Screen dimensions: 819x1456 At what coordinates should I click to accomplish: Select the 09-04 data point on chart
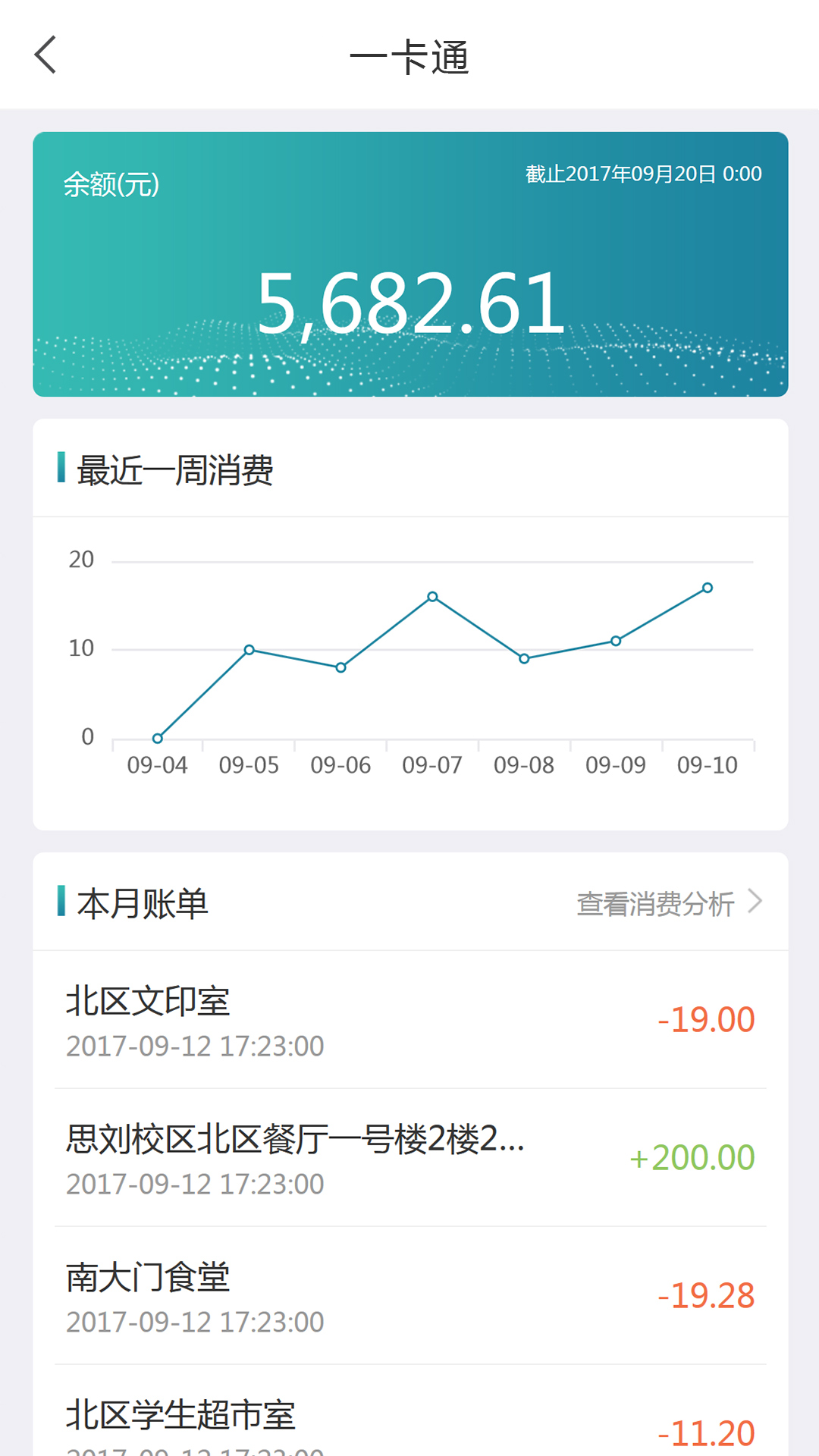(158, 738)
